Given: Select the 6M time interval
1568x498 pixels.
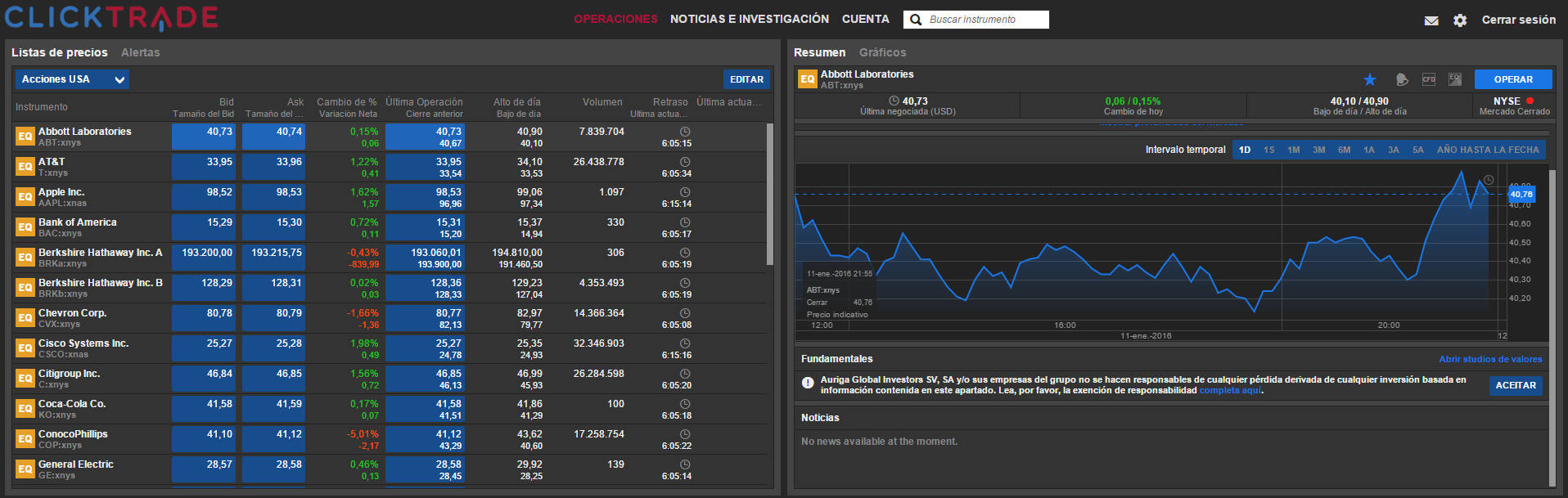Looking at the screenshot, I should click(1345, 150).
